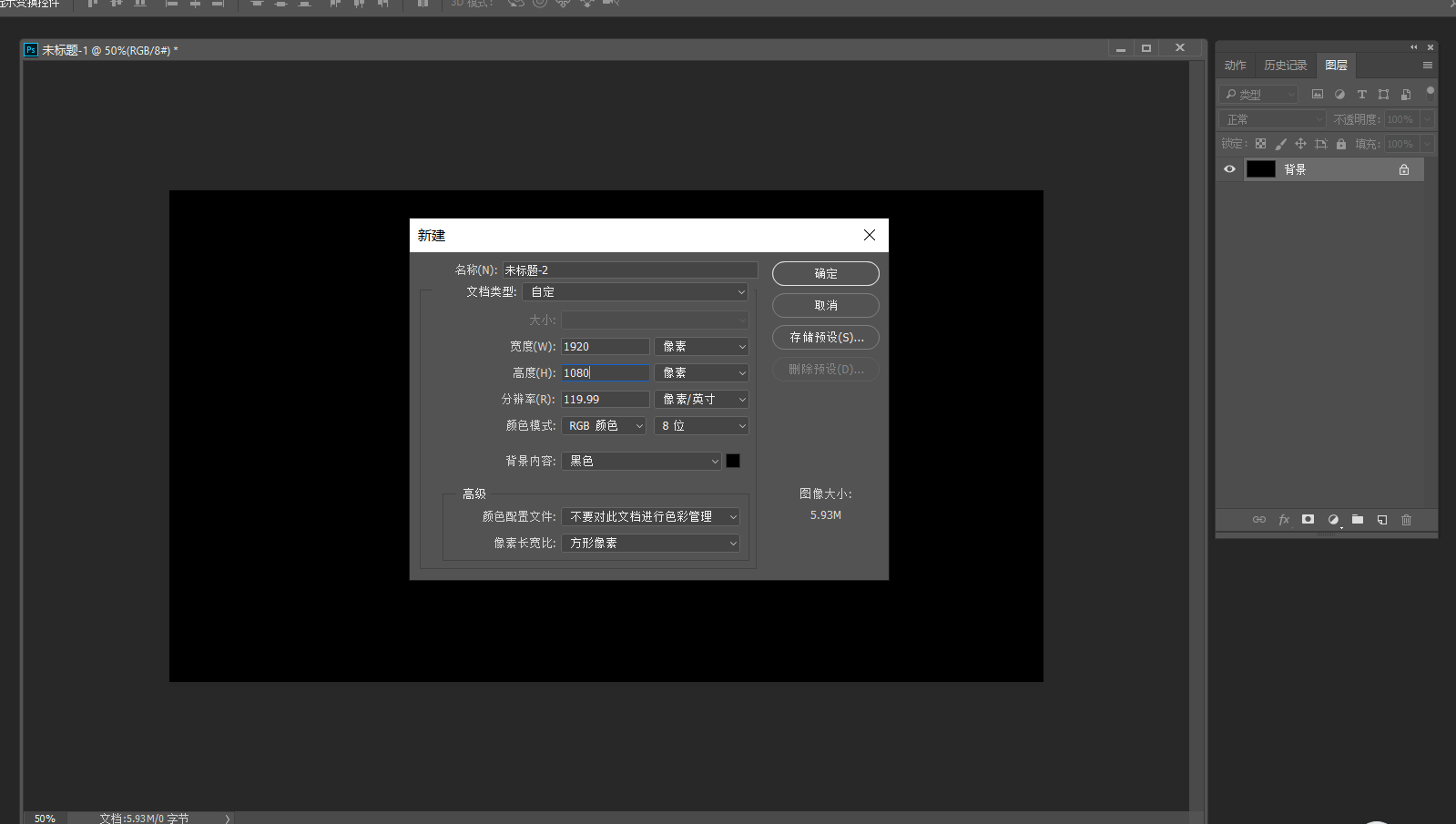1456x824 pixels.
Task: Switch to the 历史记录 tab
Action: [1285, 66]
